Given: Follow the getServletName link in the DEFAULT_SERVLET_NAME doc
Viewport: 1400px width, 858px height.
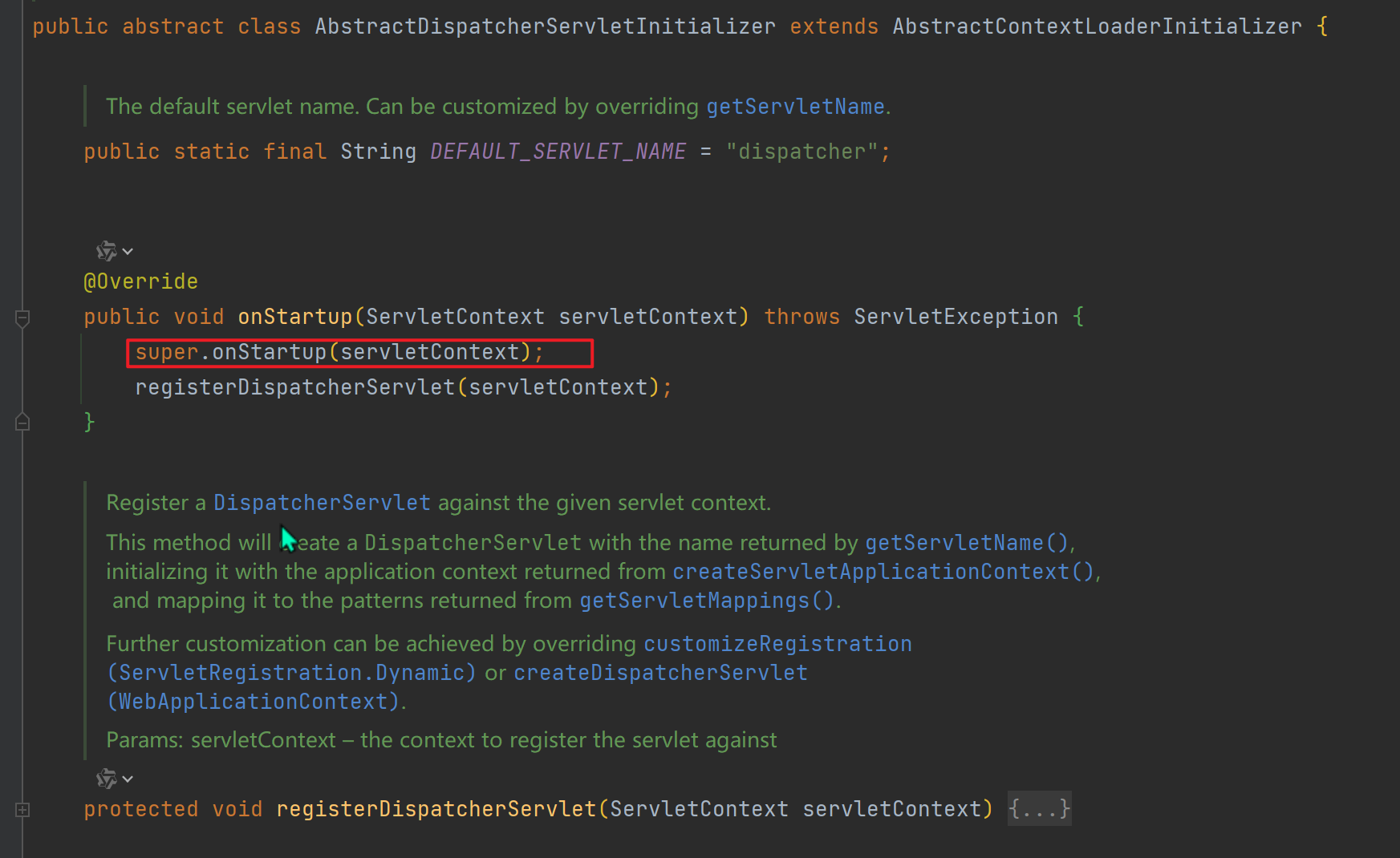Looking at the screenshot, I should [x=795, y=107].
